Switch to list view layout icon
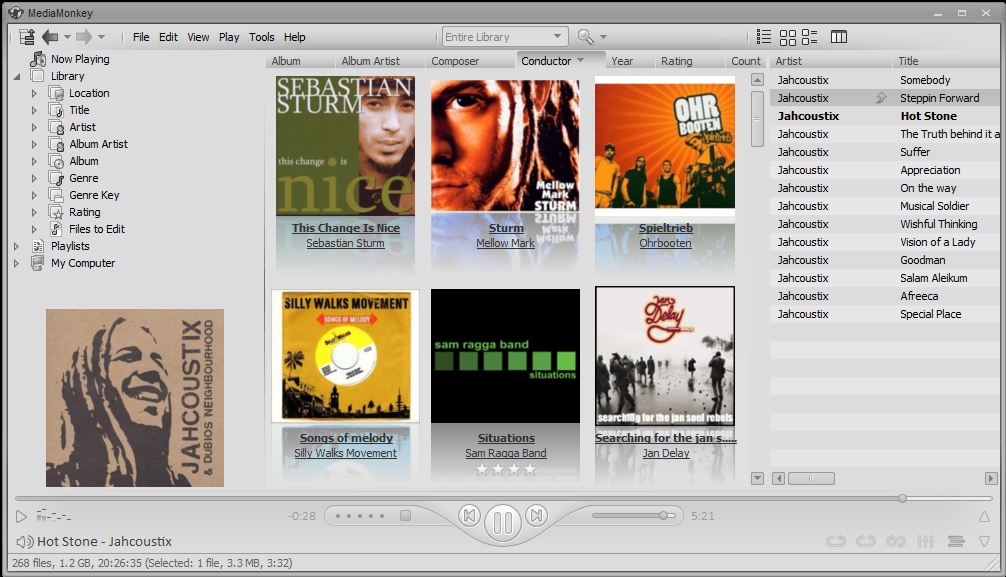 tap(764, 37)
